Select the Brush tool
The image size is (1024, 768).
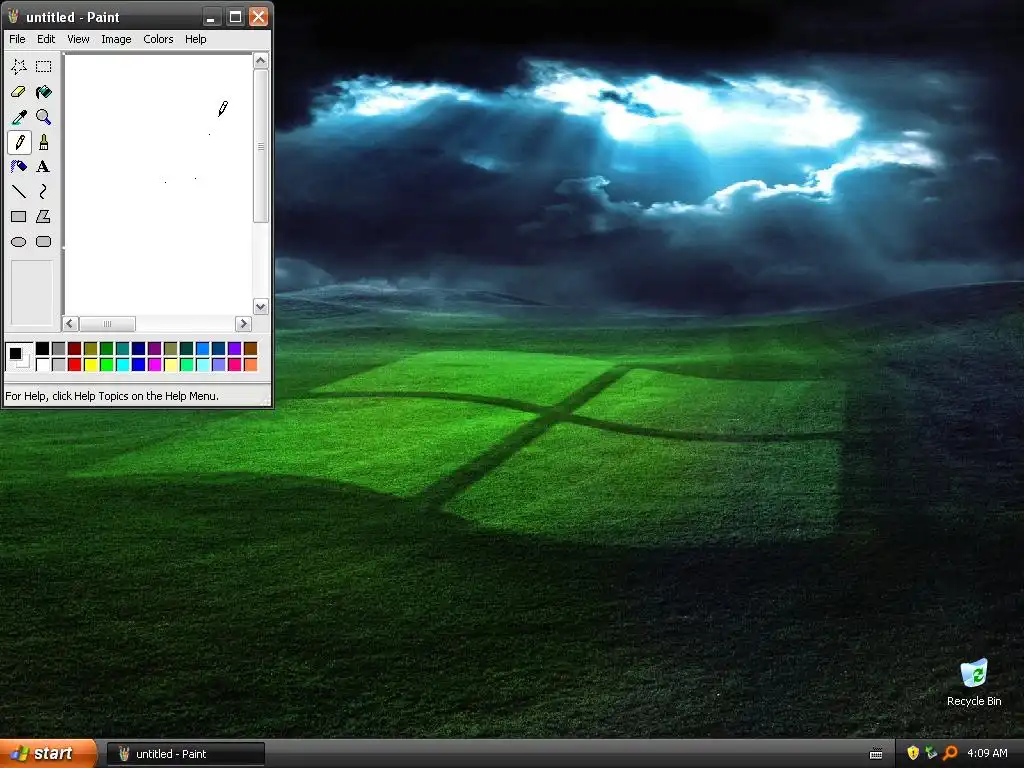click(44, 142)
